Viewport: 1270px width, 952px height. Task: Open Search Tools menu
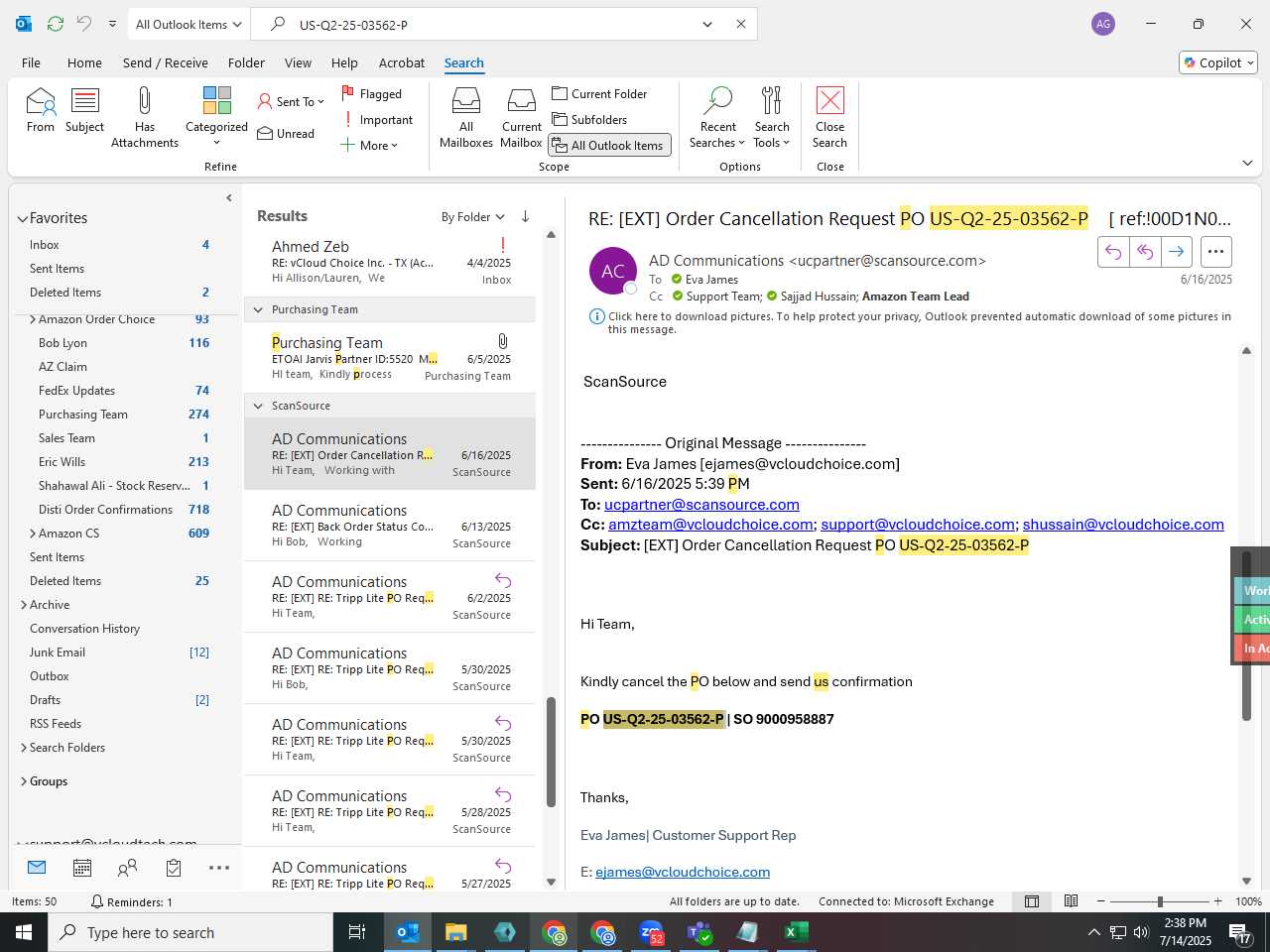click(x=772, y=117)
